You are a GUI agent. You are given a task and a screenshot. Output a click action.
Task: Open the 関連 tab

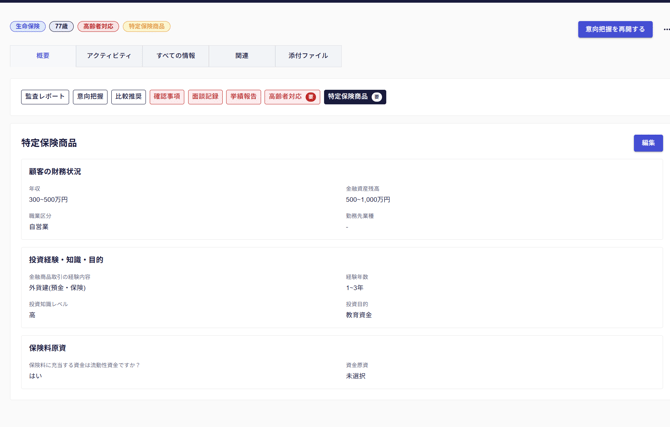[x=242, y=56]
